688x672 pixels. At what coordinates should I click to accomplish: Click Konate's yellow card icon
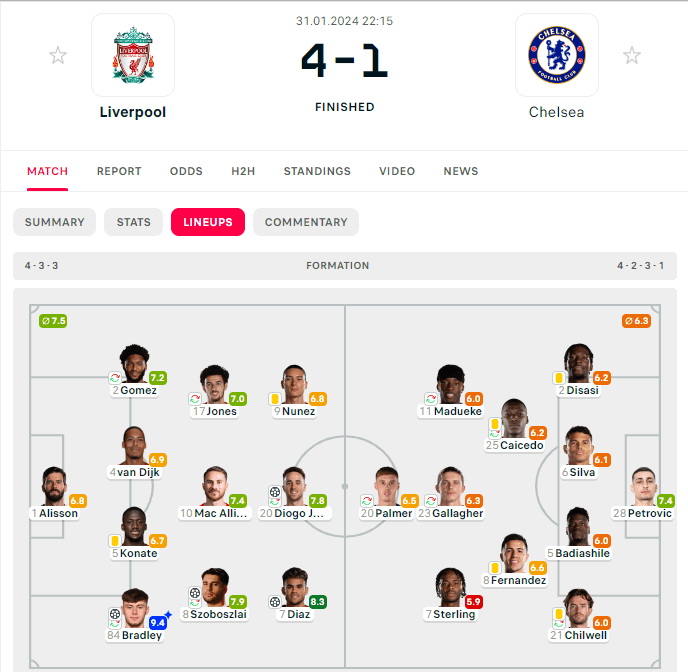tap(115, 541)
